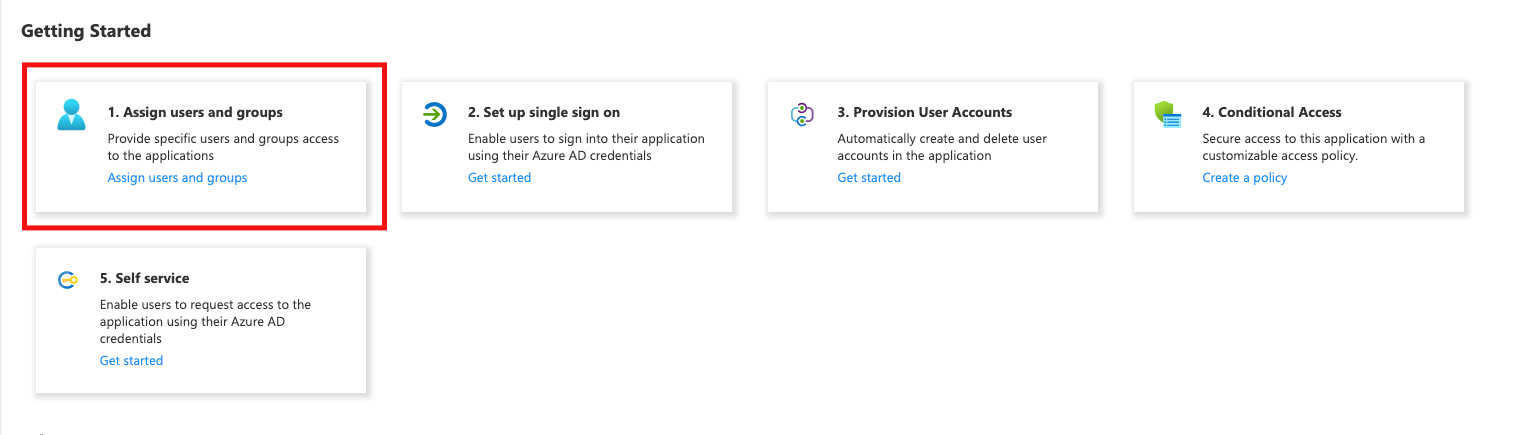Select the '4. Conditional Access' card title

pyautogui.click(x=1271, y=112)
